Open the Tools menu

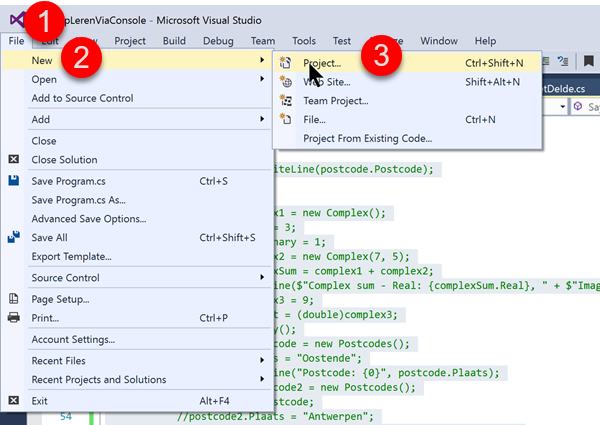(x=304, y=41)
